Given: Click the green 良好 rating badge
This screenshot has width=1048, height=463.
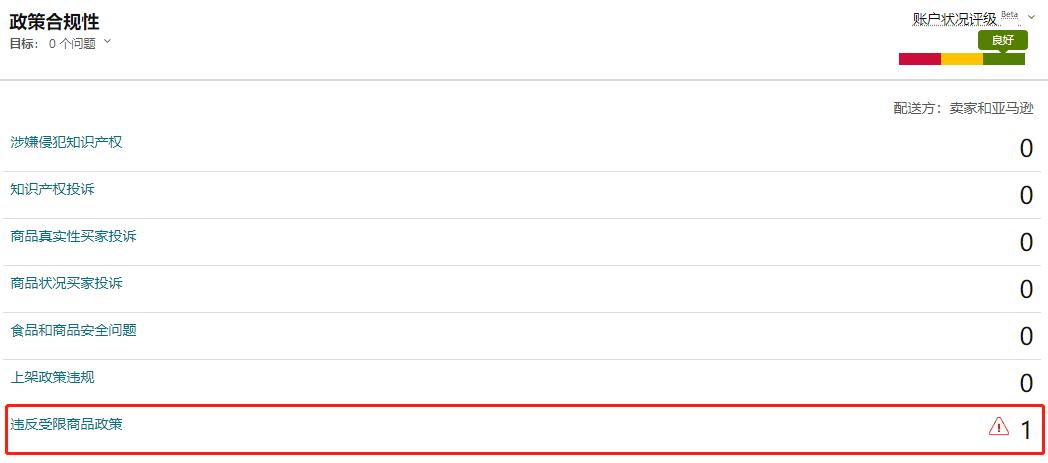Looking at the screenshot, I should point(1002,40).
